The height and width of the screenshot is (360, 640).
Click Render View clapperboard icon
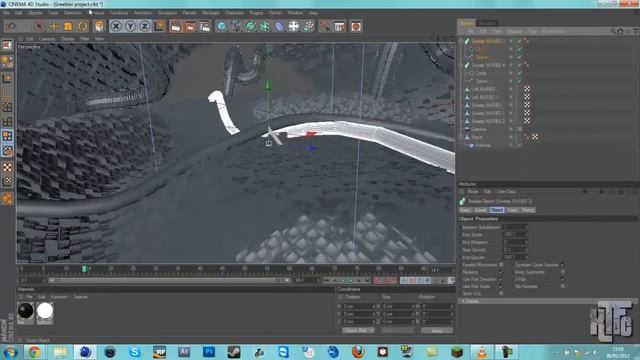click(x=176, y=27)
